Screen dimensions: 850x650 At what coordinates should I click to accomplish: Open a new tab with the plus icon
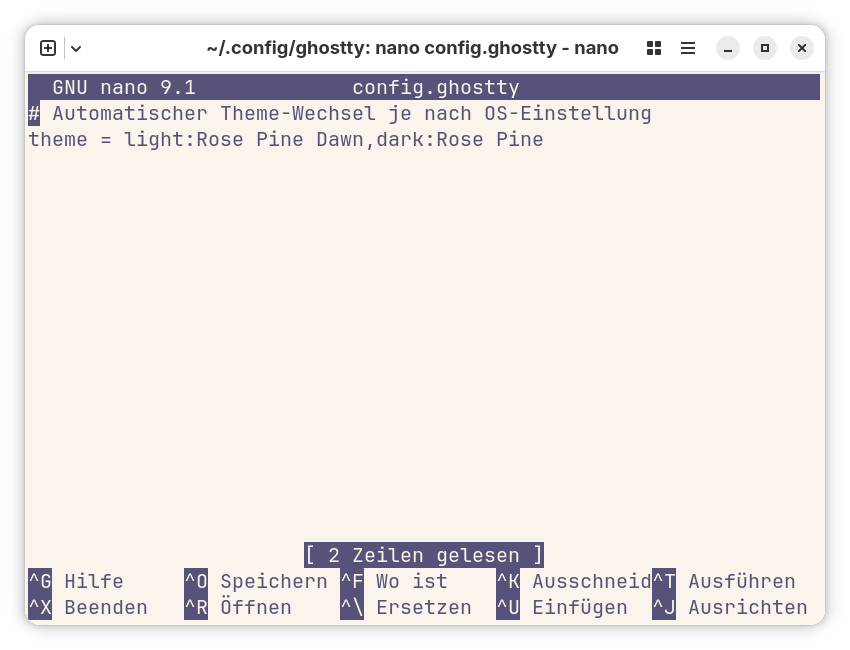point(48,48)
